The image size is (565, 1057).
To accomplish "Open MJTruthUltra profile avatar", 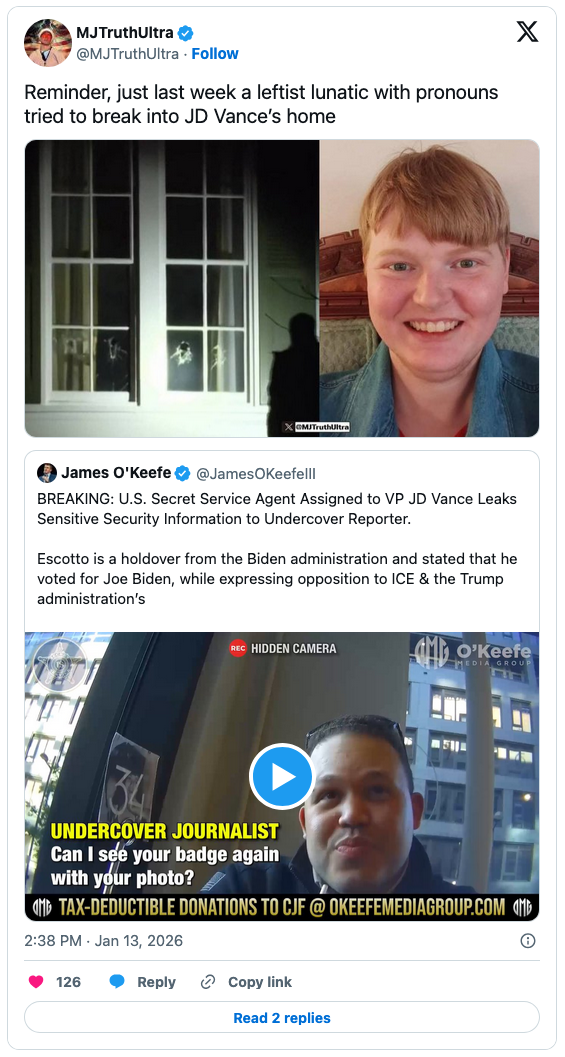I will coord(48,42).
